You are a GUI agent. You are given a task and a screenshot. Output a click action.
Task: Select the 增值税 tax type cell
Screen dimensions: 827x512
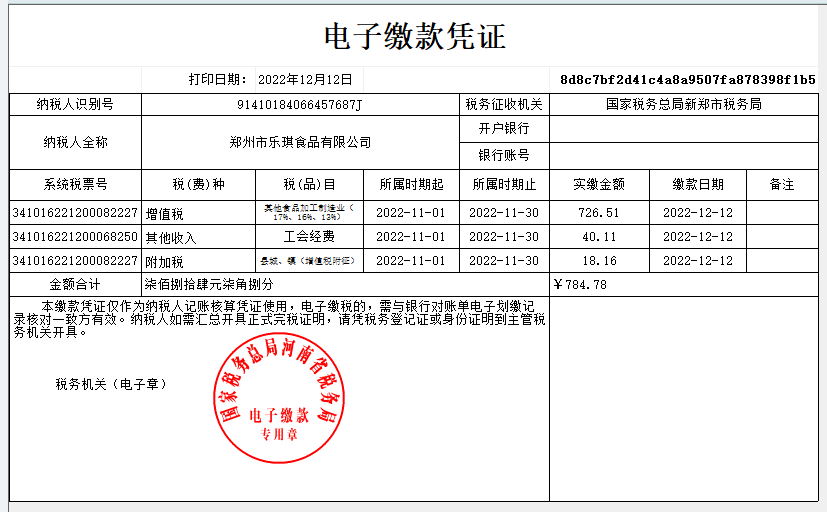click(x=165, y=213)
